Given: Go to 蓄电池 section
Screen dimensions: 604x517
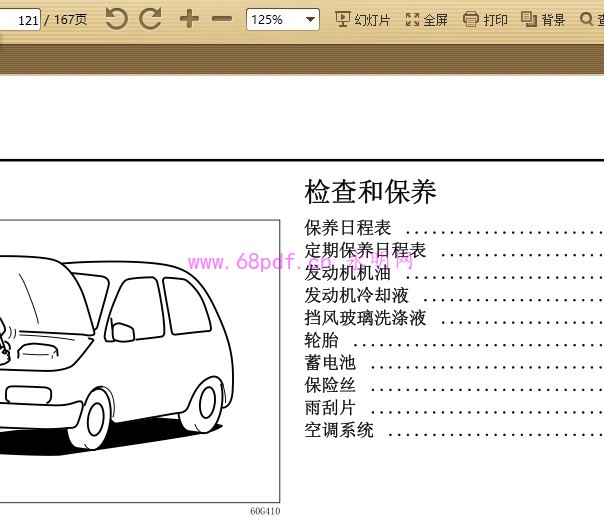Looking at the screenshot, I should (330, 363).
